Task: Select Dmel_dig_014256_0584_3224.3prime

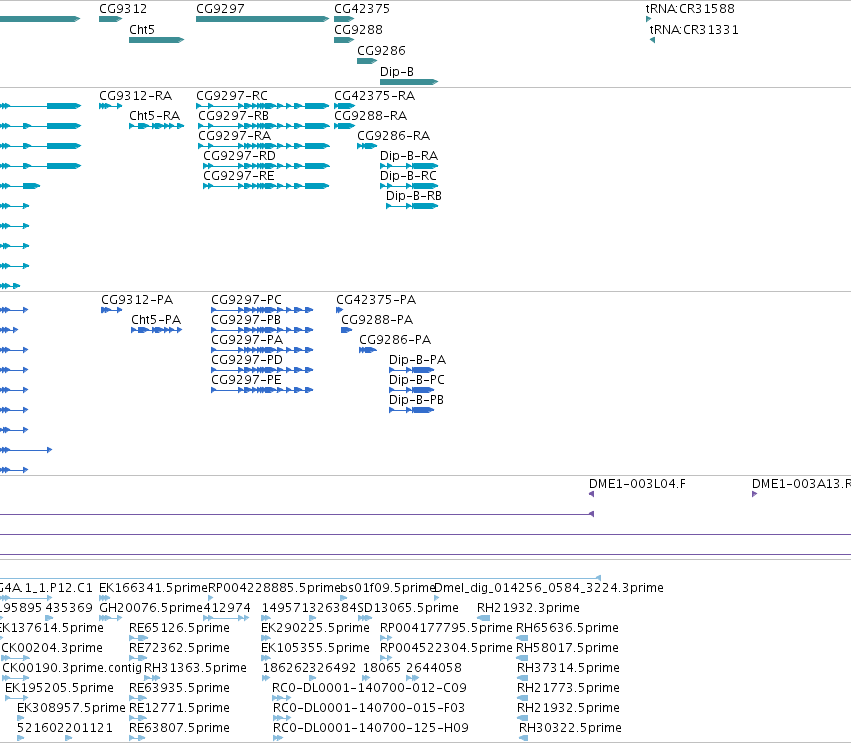Action: point(549,588)
